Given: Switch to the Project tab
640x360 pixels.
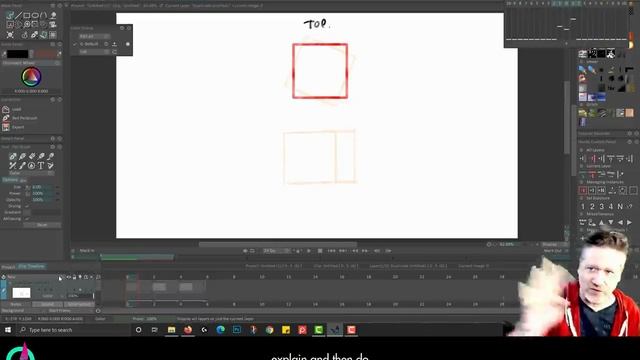Looking at the screenshot, I should coord(8,267).
